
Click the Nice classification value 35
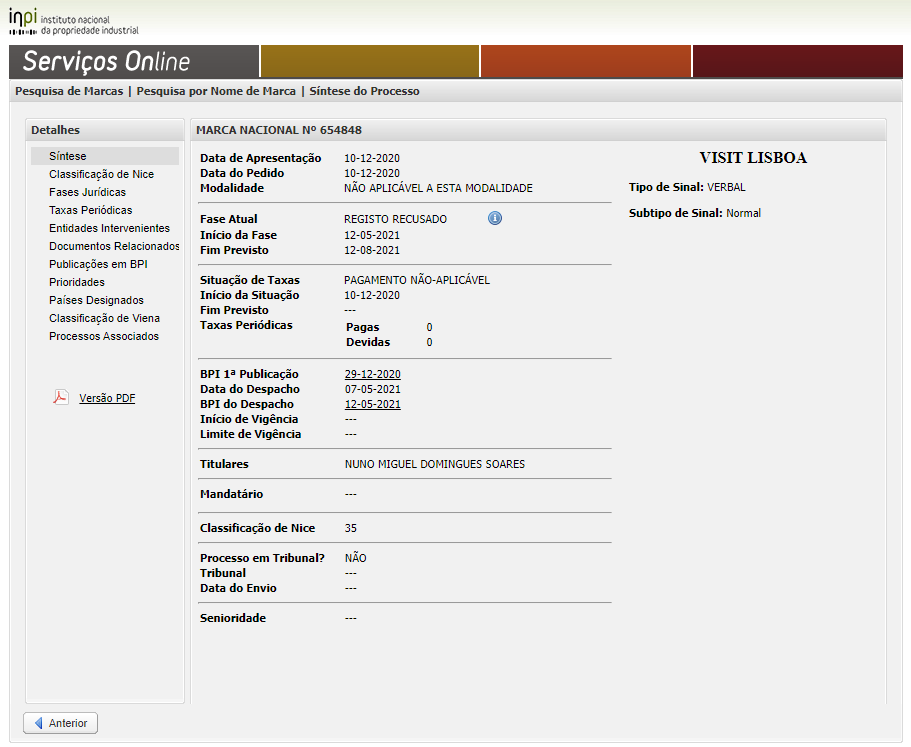[350, 528]
